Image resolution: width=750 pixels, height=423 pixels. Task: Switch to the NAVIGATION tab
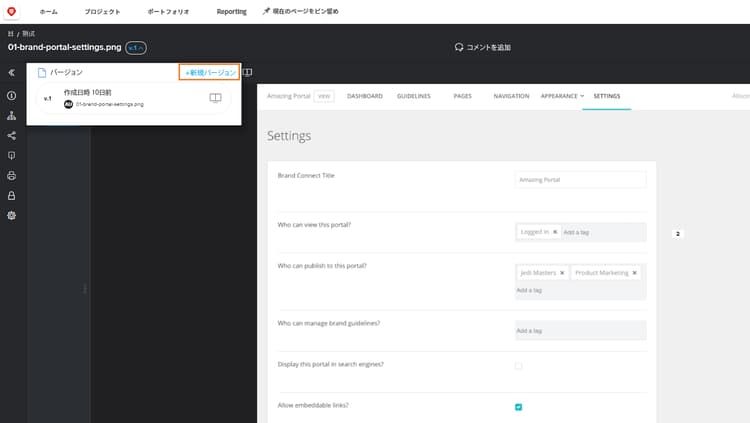pos(511,96)
